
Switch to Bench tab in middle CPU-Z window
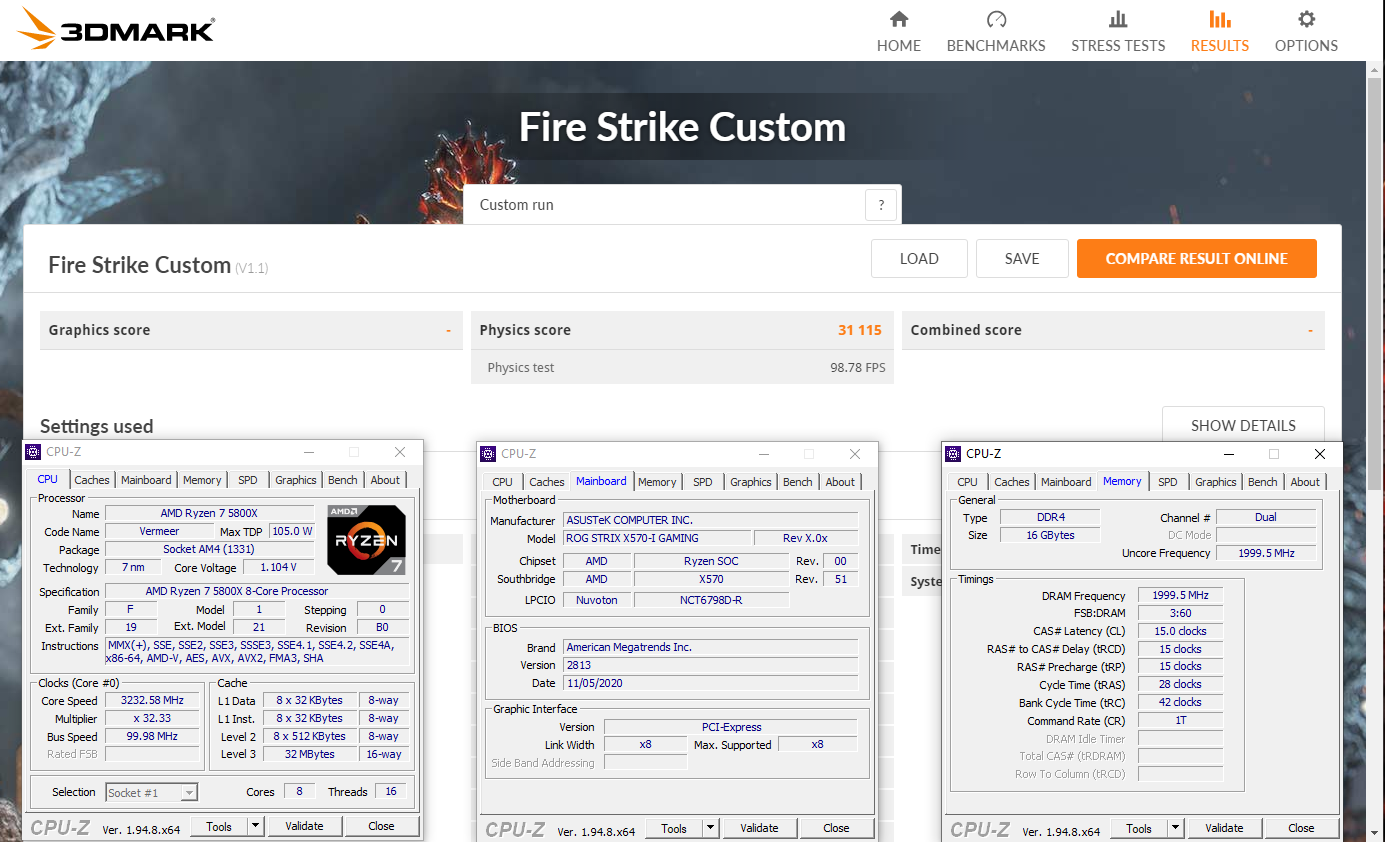798,482
